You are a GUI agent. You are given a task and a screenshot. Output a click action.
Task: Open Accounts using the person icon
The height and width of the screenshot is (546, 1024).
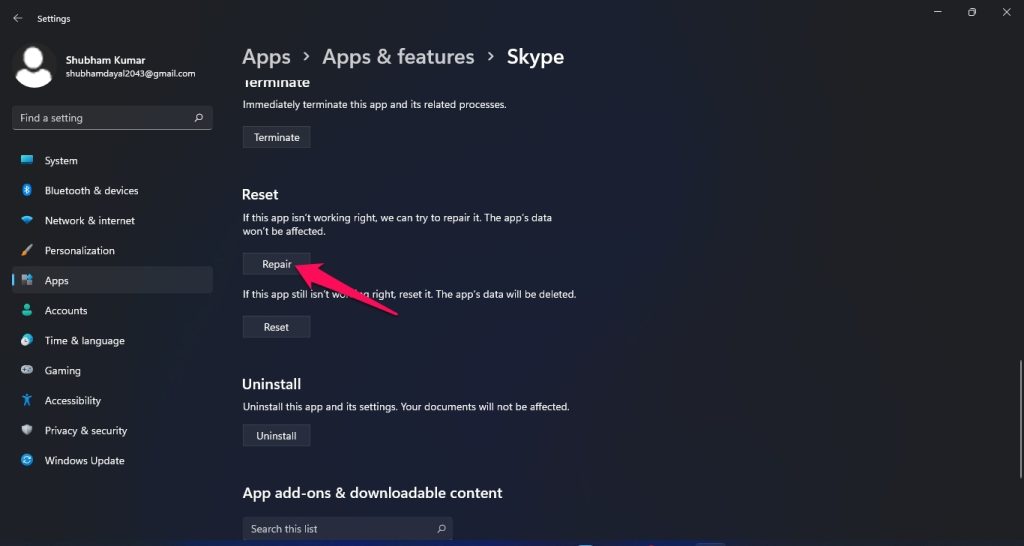pos(27,311)
